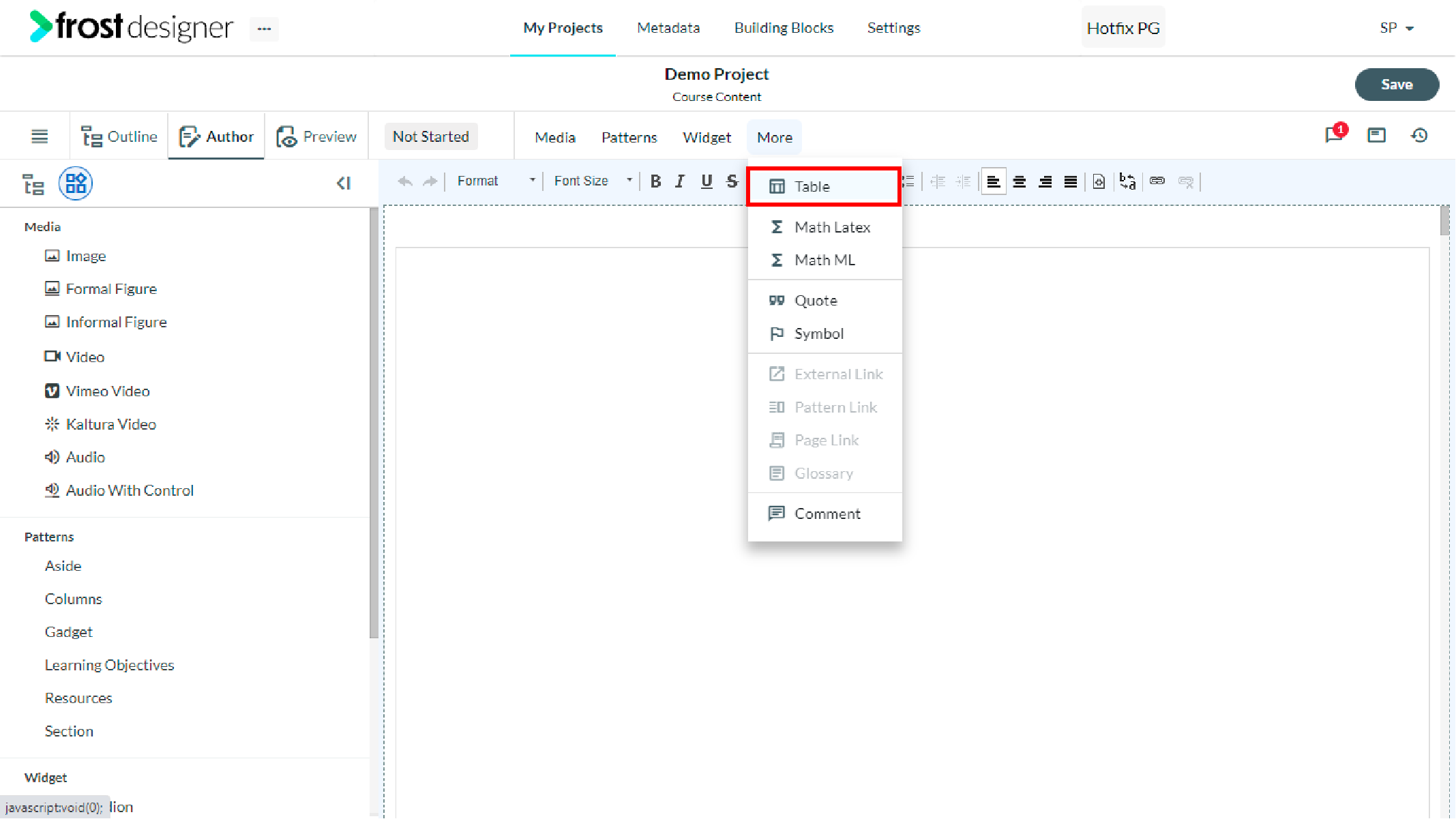Click the version history icon
The height and width of the screenshot is (819, 1456).
[1419, 136]
